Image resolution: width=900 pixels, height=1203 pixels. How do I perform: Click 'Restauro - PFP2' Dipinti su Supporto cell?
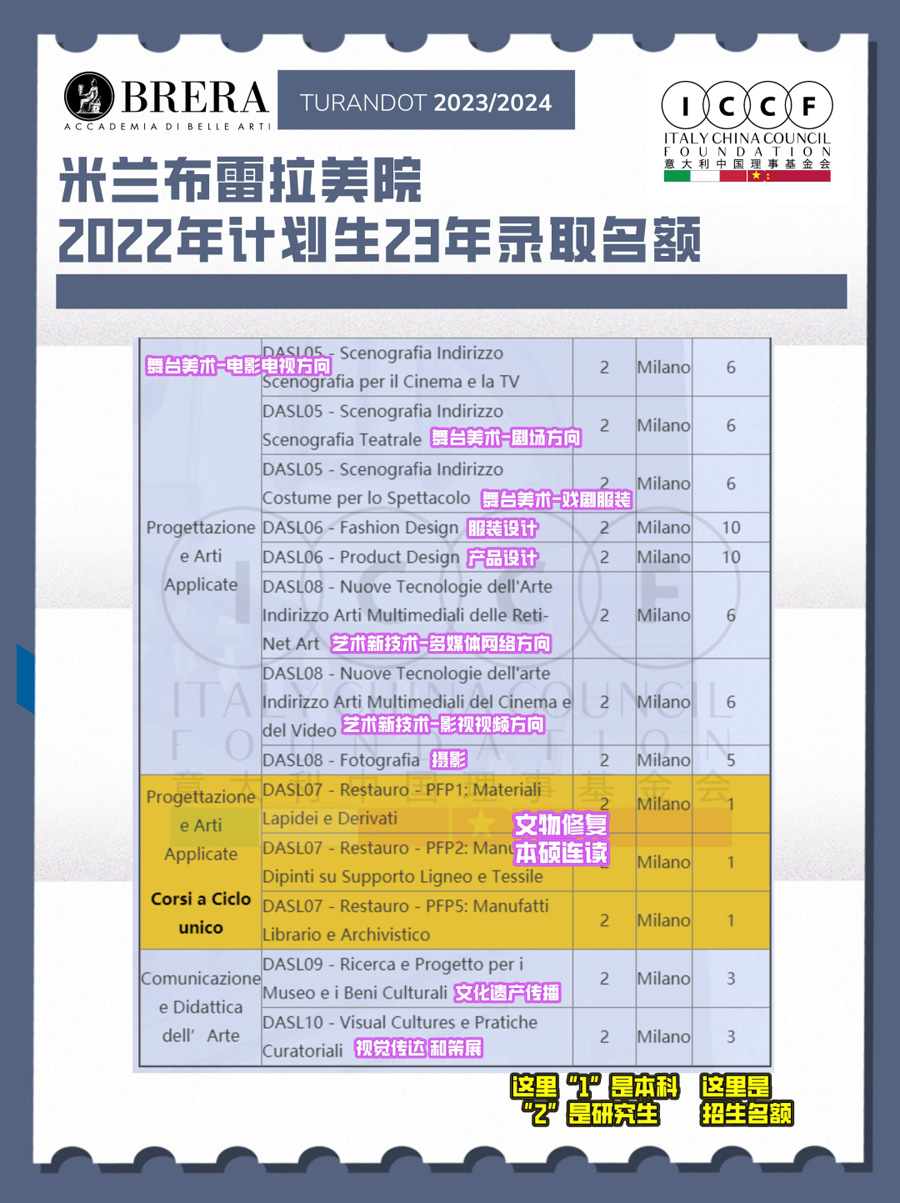(417, 862)
